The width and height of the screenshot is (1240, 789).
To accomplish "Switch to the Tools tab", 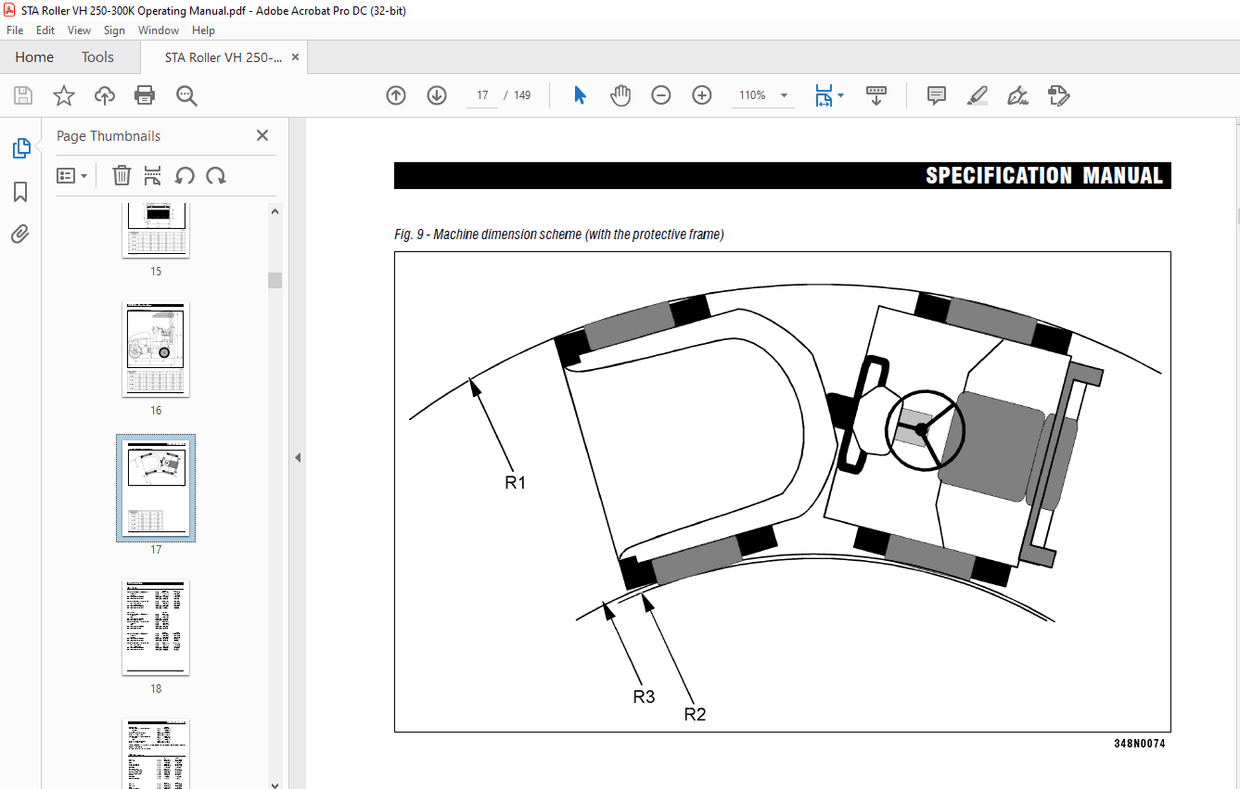I will pyautogui.click(x=98, y=57).
